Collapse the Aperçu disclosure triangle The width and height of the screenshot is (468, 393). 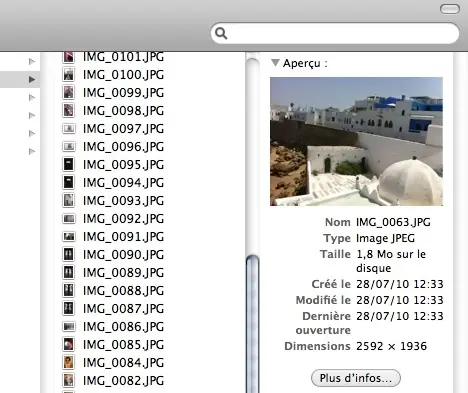[275, 63]
